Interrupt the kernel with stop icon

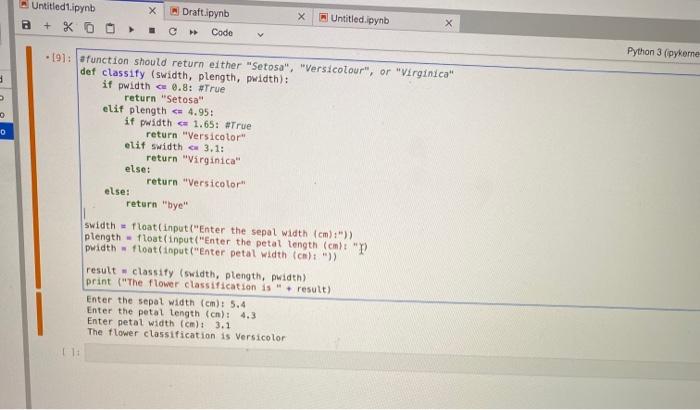(x=152, y=30)
